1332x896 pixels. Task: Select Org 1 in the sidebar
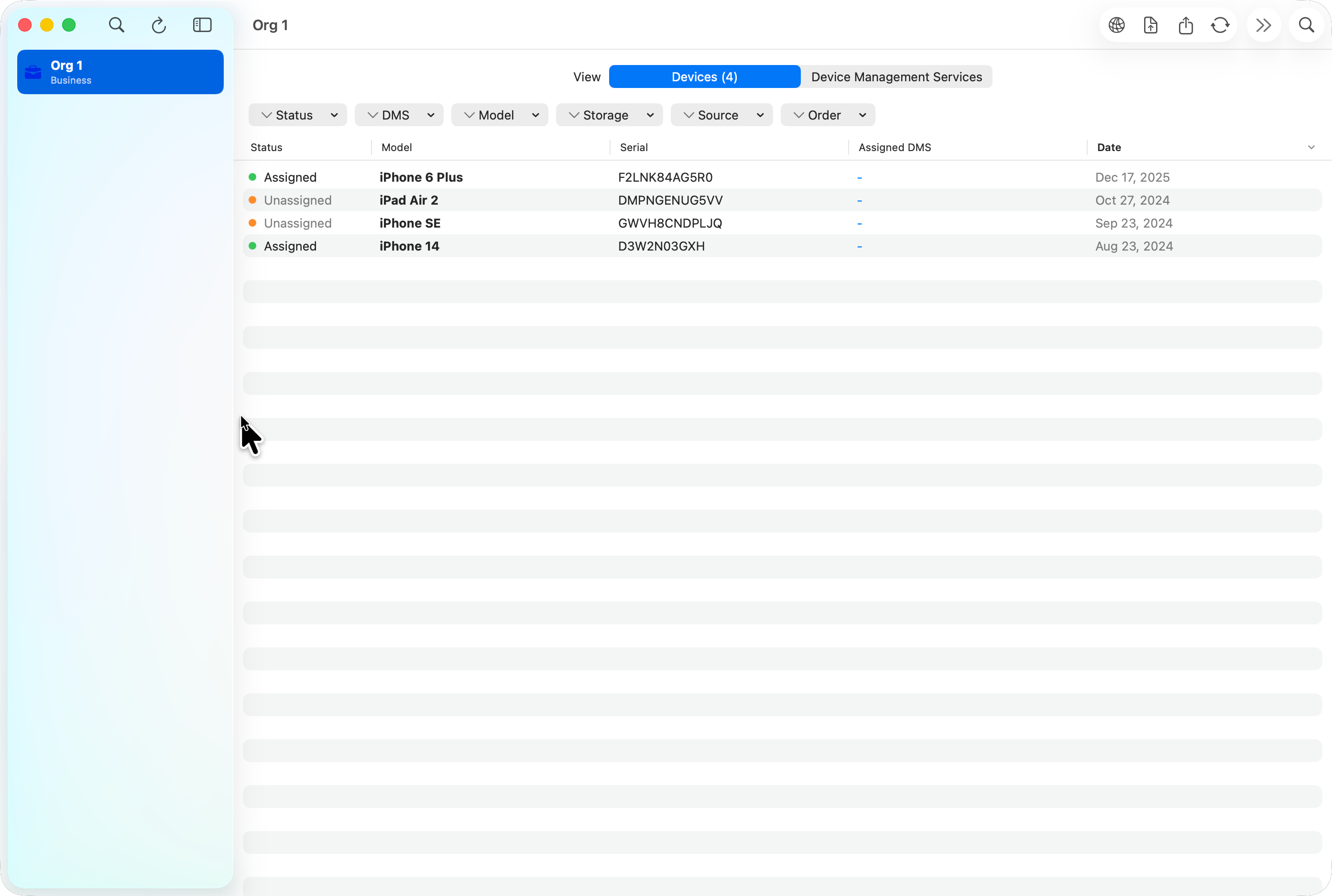[120, 71]
